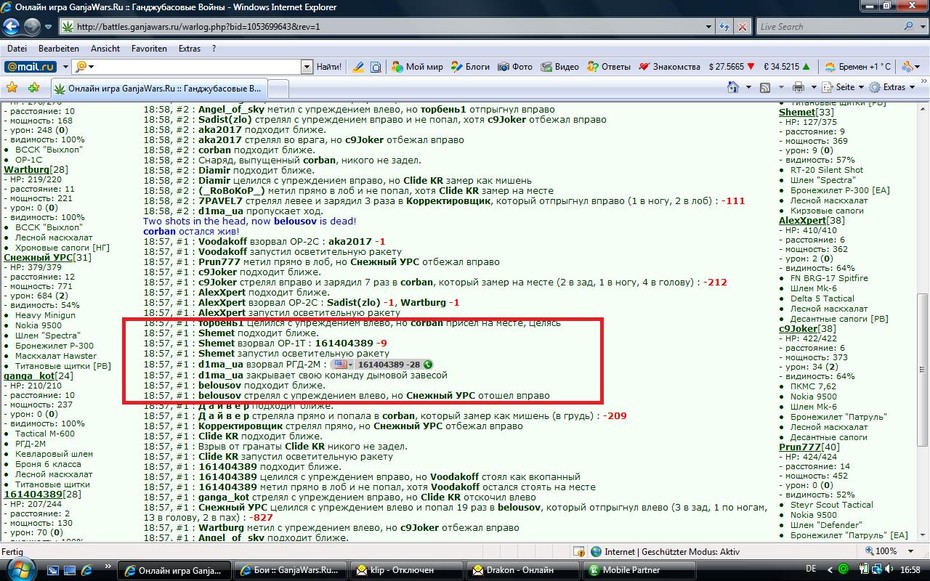
Task: Open Блоги from the toolbar
Action: [470, 67]
